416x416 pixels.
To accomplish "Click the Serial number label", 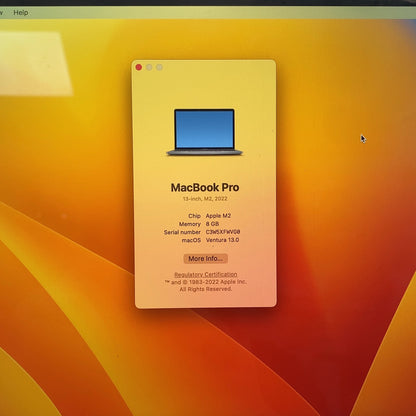I will point(182,232).
